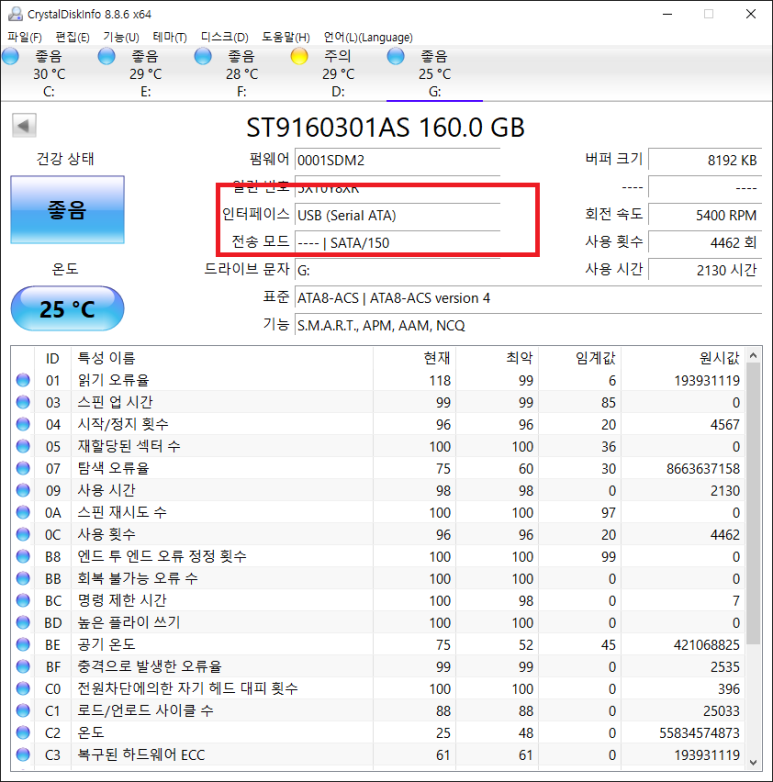773x782 pixels.
Task: Click status dot for attribute 04 시작/정지 횟수
Action: click(x=23, y=424)
